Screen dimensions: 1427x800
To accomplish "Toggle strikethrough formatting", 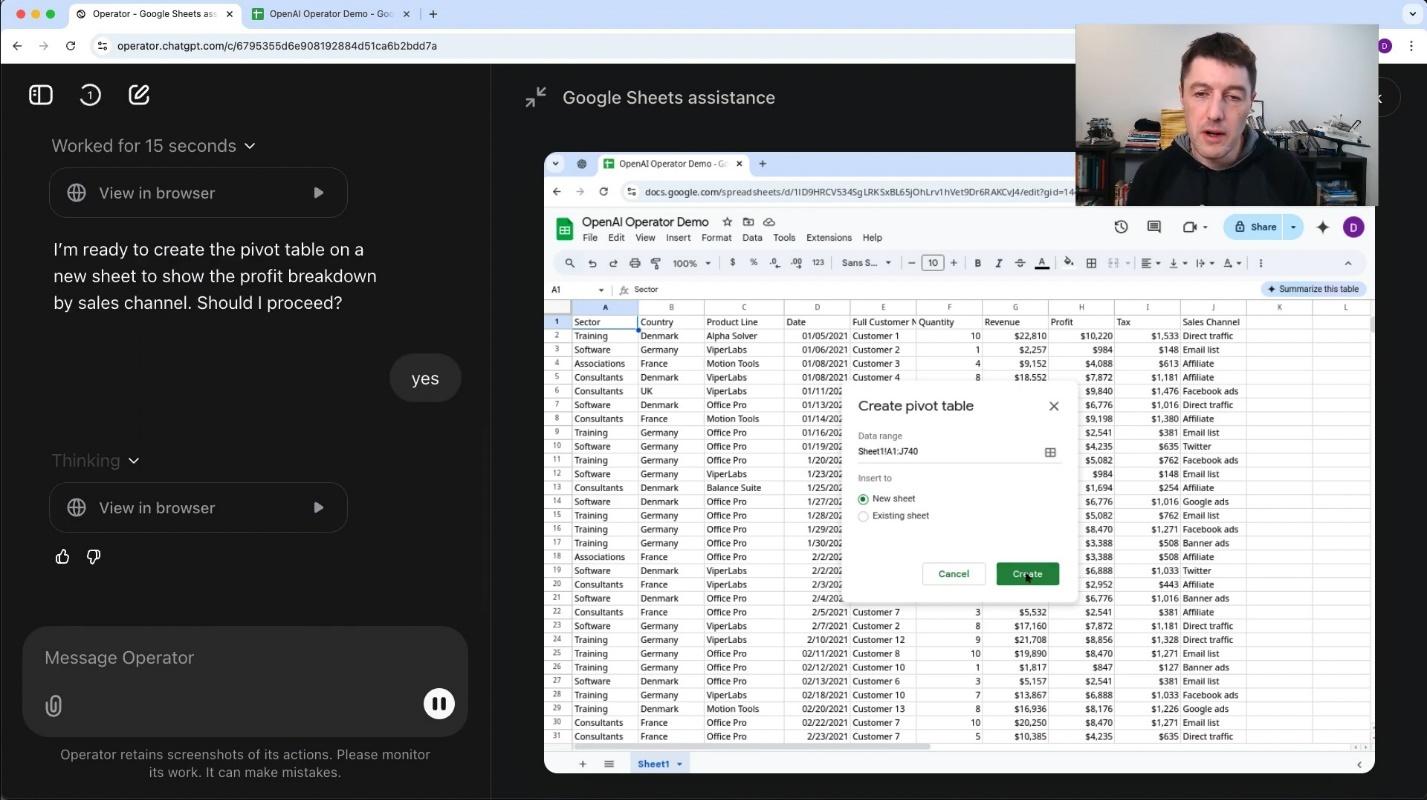I will click(1020, 263).
